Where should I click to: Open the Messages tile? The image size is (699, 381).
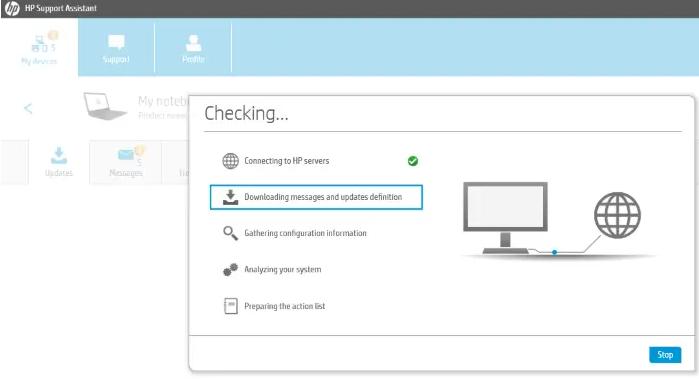(126, 162)
